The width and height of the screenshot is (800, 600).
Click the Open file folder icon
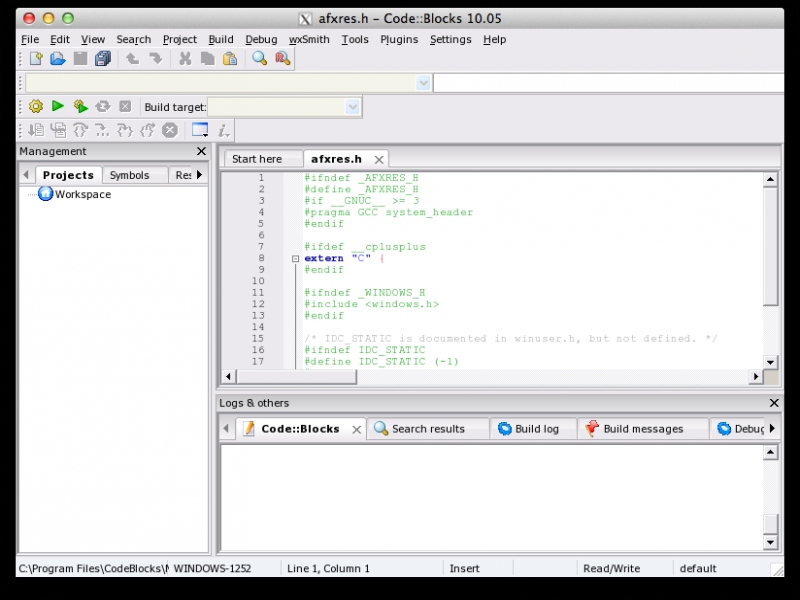(58, 59)
